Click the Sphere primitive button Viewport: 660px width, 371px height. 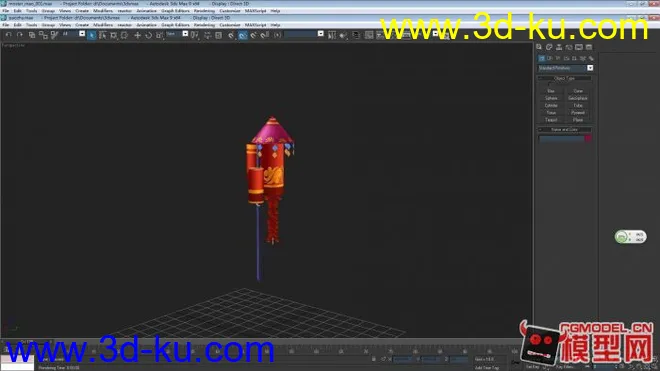pos(551,98)
